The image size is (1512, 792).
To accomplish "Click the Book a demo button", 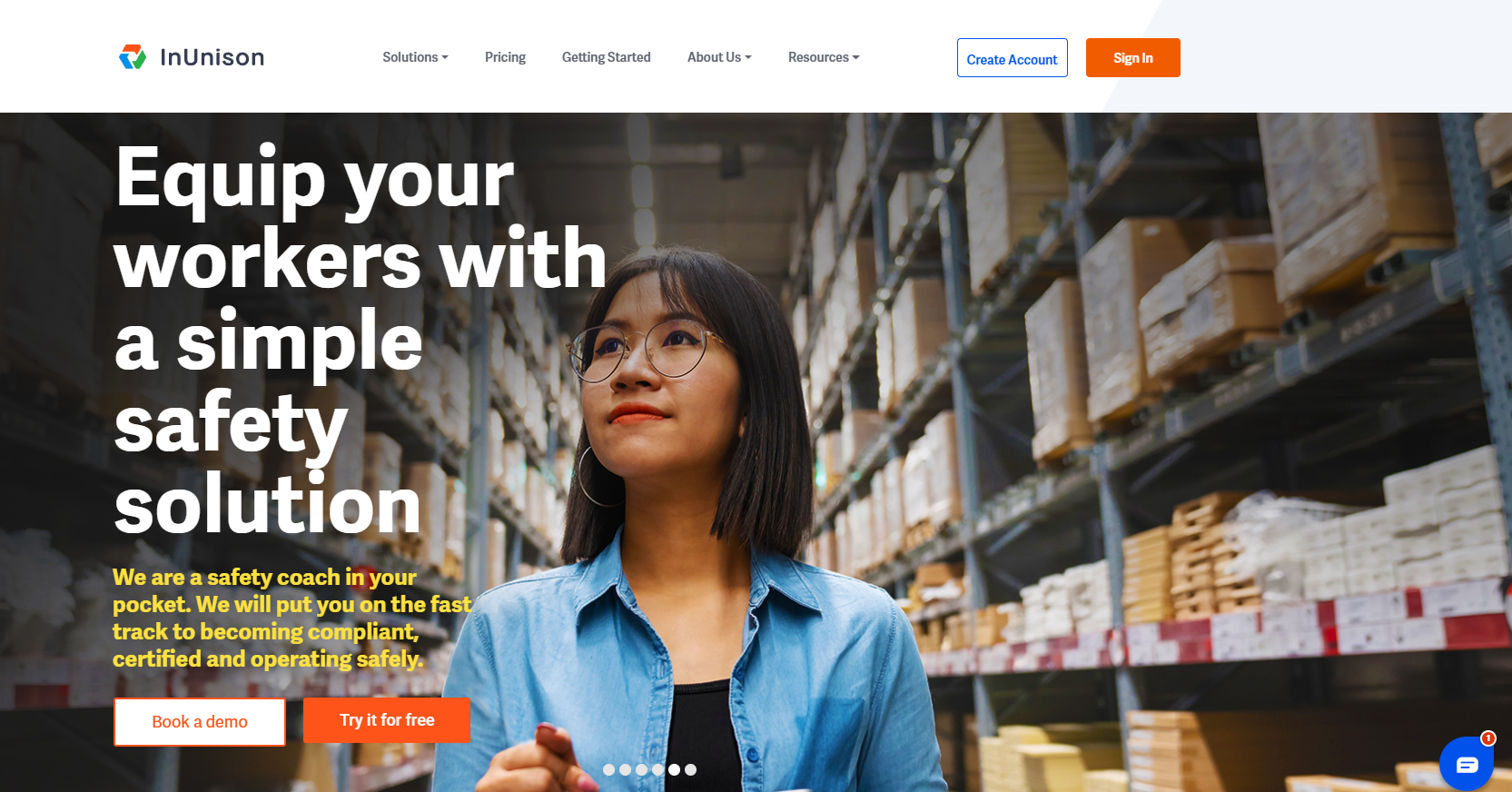I will pos(200,722).
